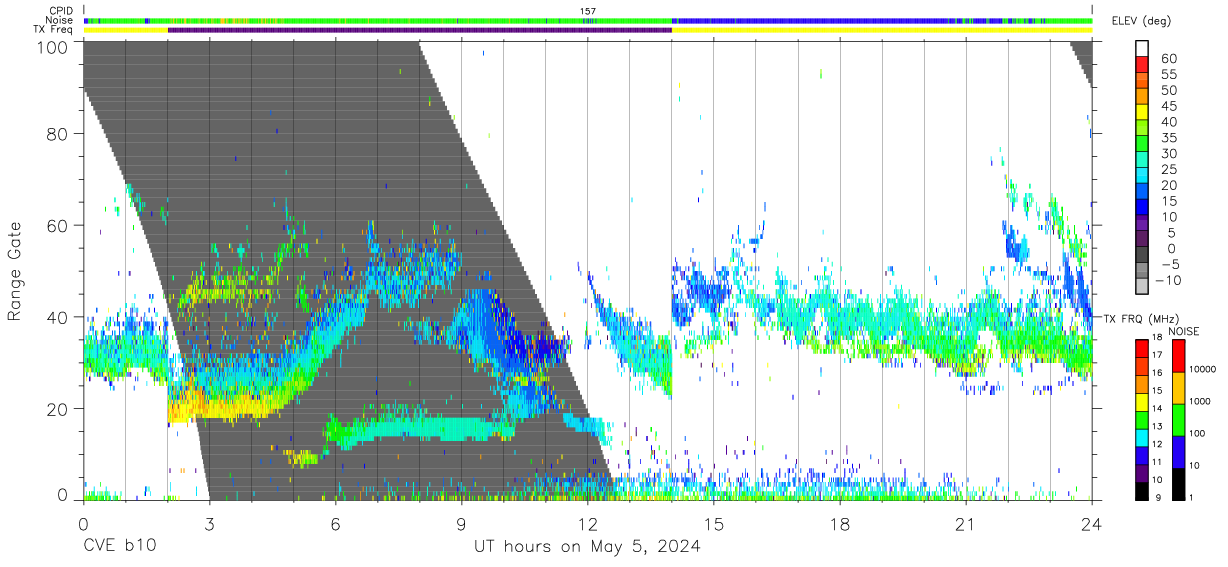The width and height of the screenshot is (1228, 567).
Task: Click the 'UT hours on May 5, 2024' axis title
Action: [587, 547]
